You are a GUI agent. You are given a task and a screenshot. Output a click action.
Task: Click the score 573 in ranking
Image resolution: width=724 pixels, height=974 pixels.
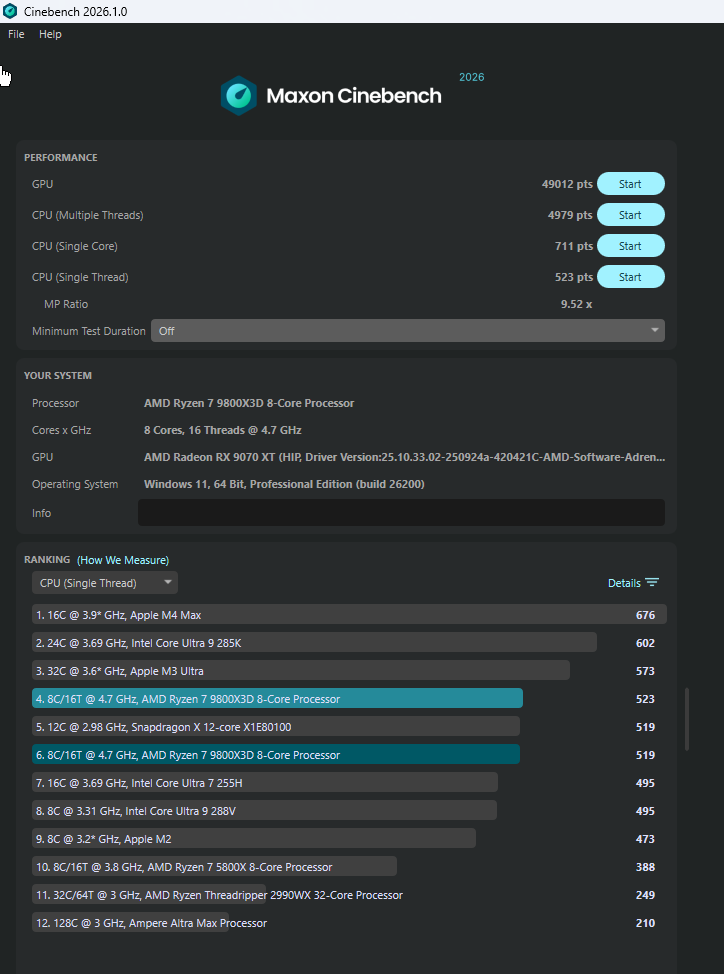645,670
